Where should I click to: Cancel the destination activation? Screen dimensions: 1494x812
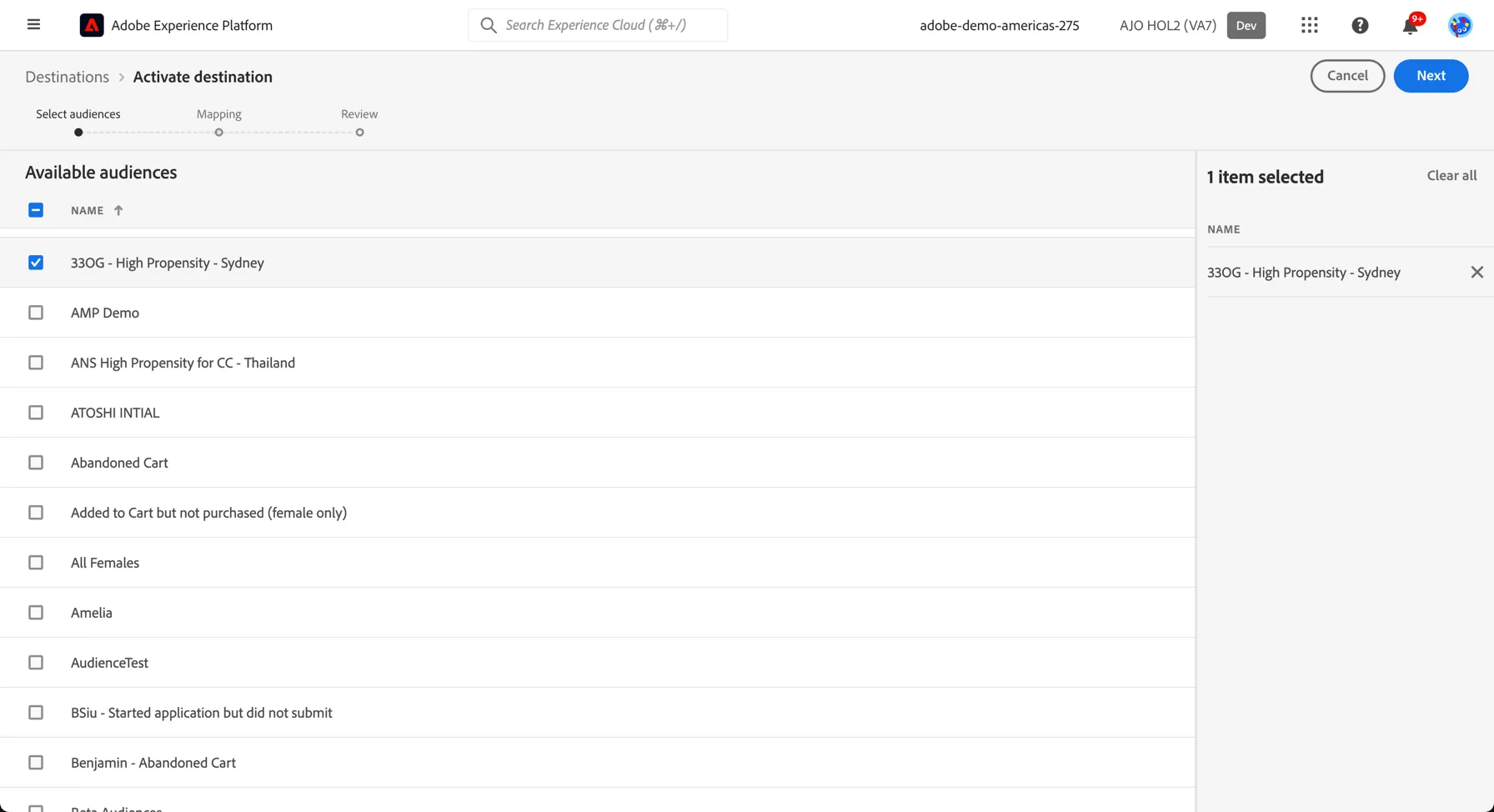1347,76
